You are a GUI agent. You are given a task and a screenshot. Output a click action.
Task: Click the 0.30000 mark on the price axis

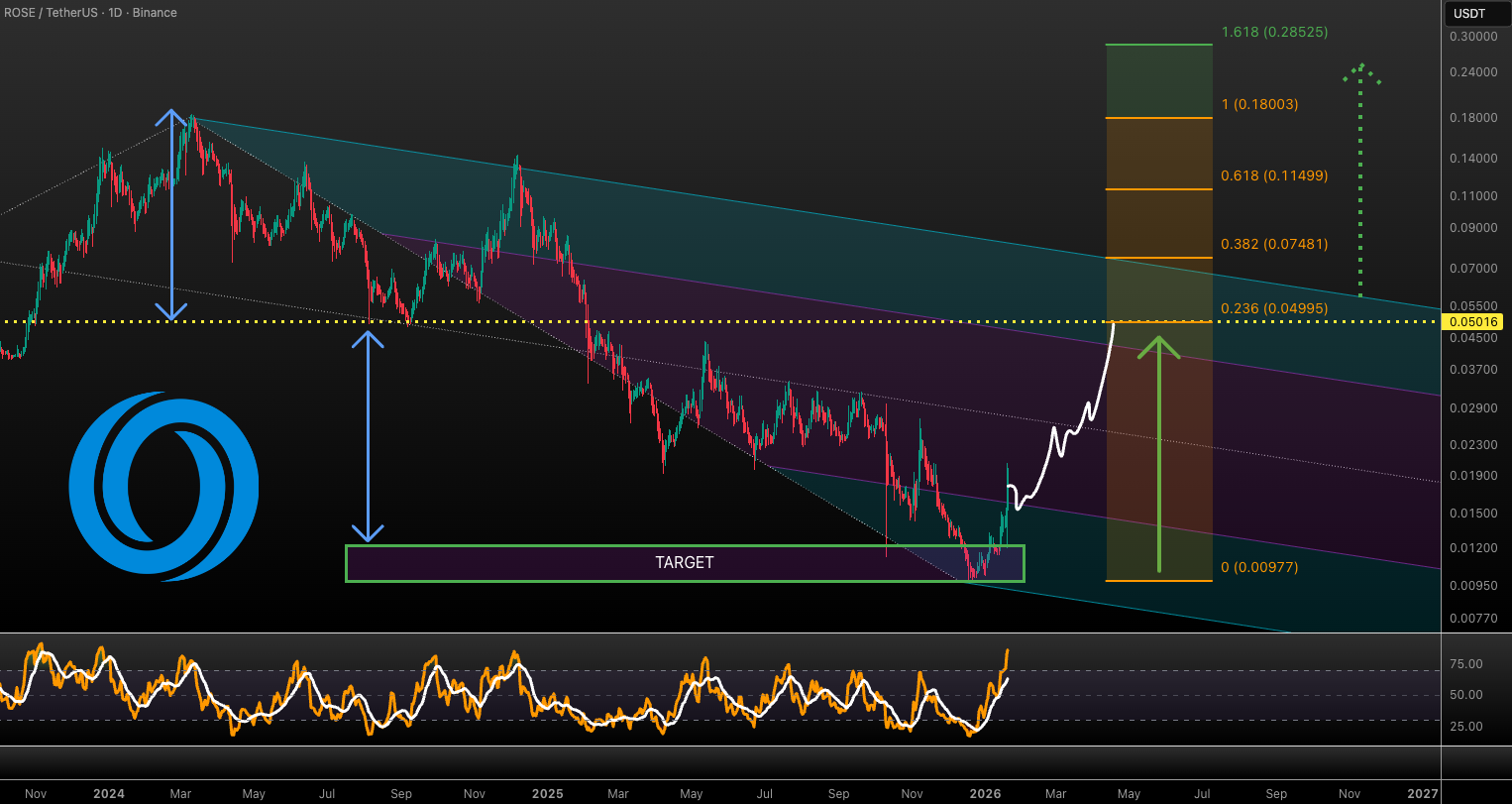(x=1475, y=37)
